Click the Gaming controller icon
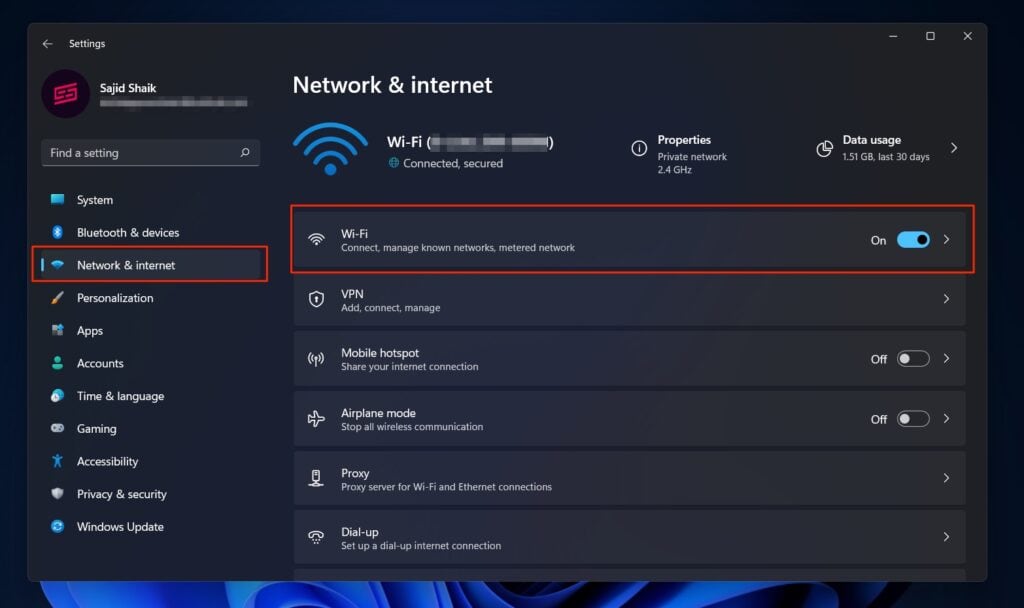Screen dimensions: 1024x608 click(x=58, y=429)
